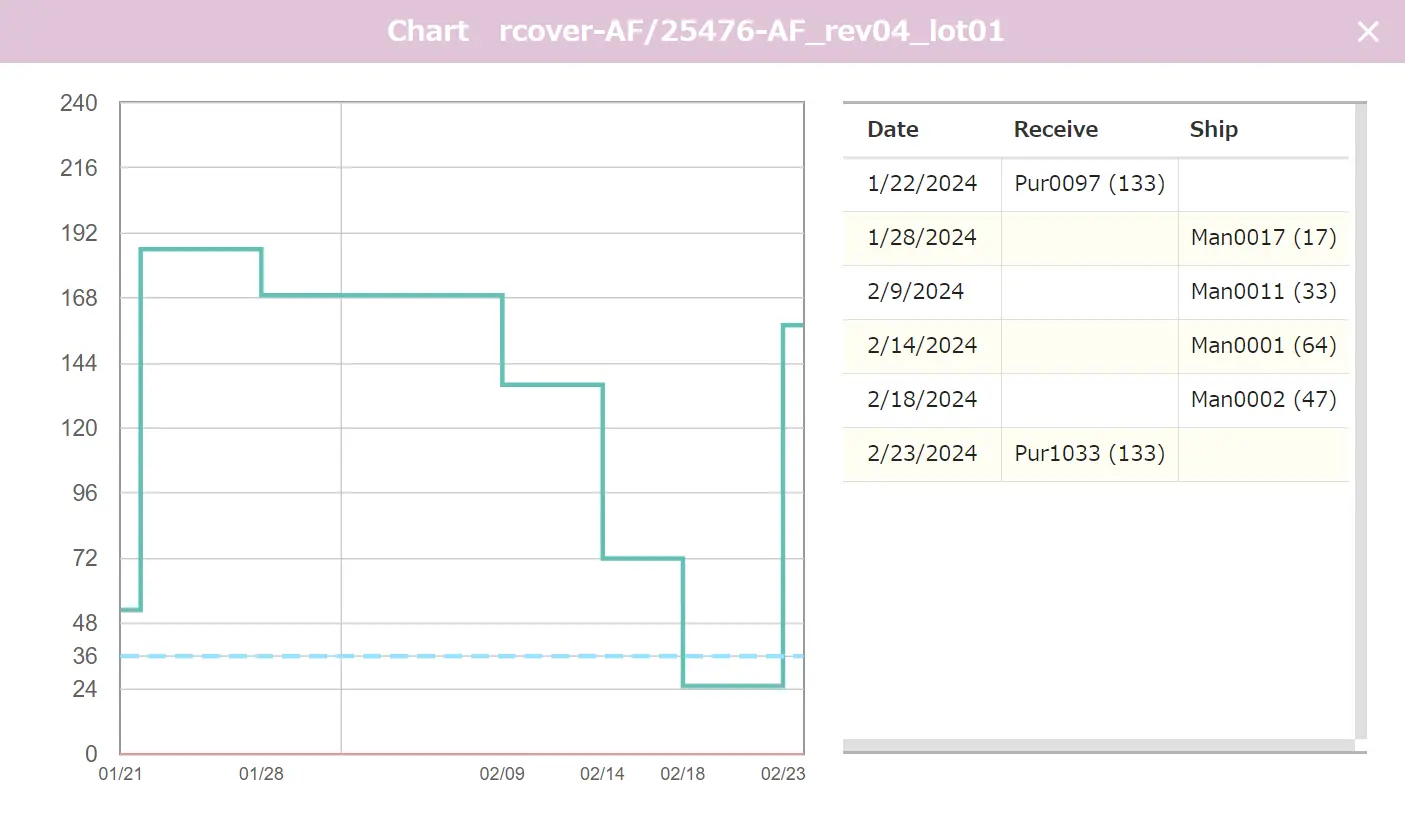
Task: Select Man0011 (33) shipment cell
Action: click(1263, 292)
